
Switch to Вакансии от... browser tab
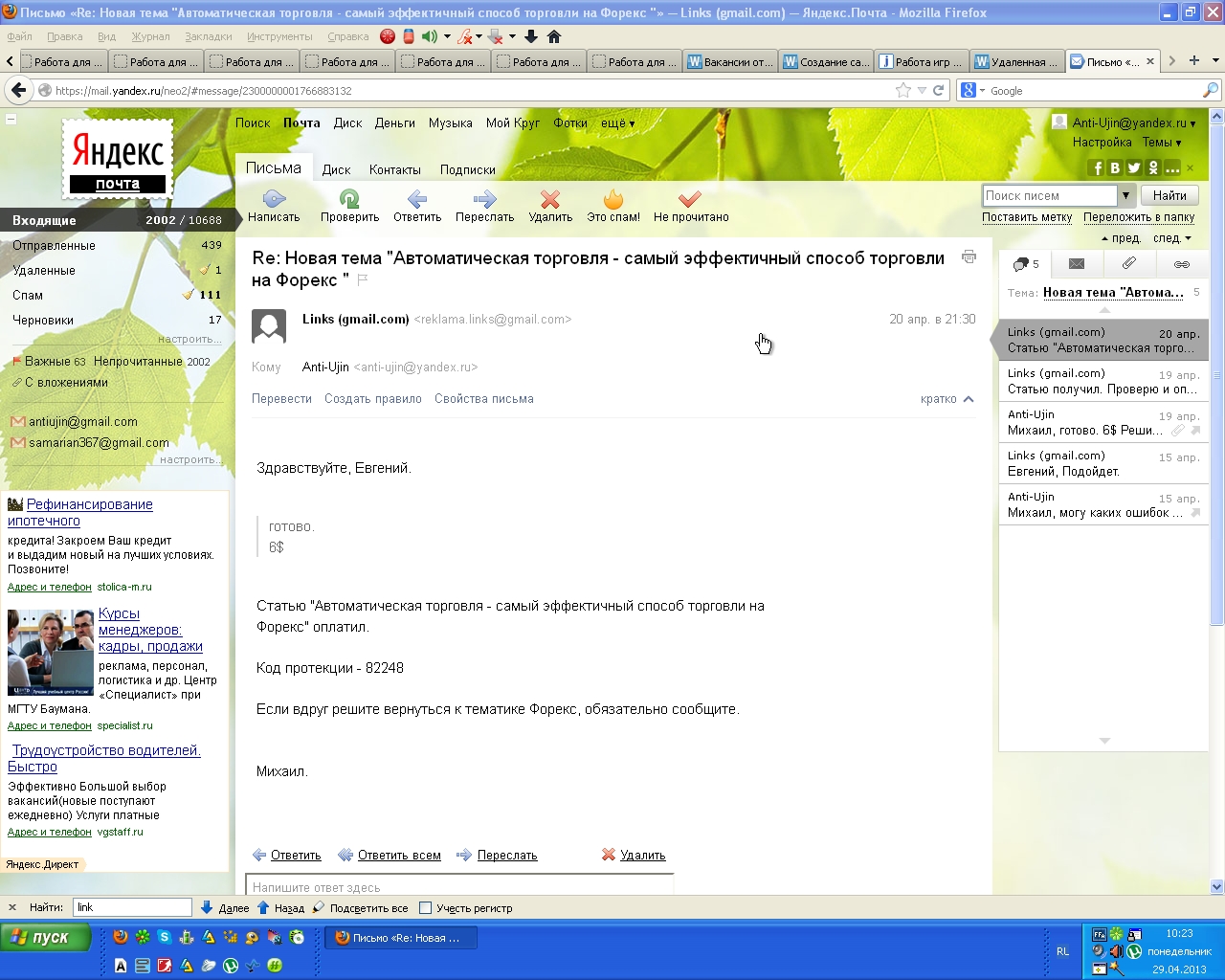(729, 61)
